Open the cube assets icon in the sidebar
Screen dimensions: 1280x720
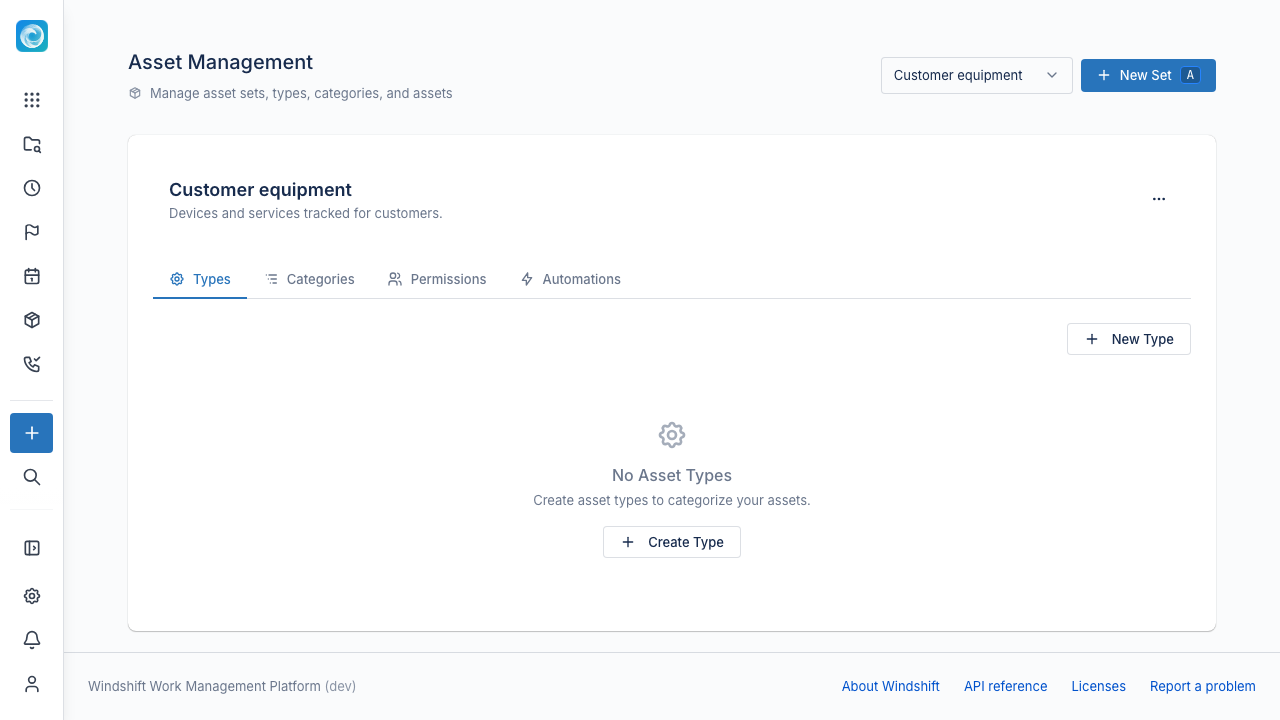(32, 320)
